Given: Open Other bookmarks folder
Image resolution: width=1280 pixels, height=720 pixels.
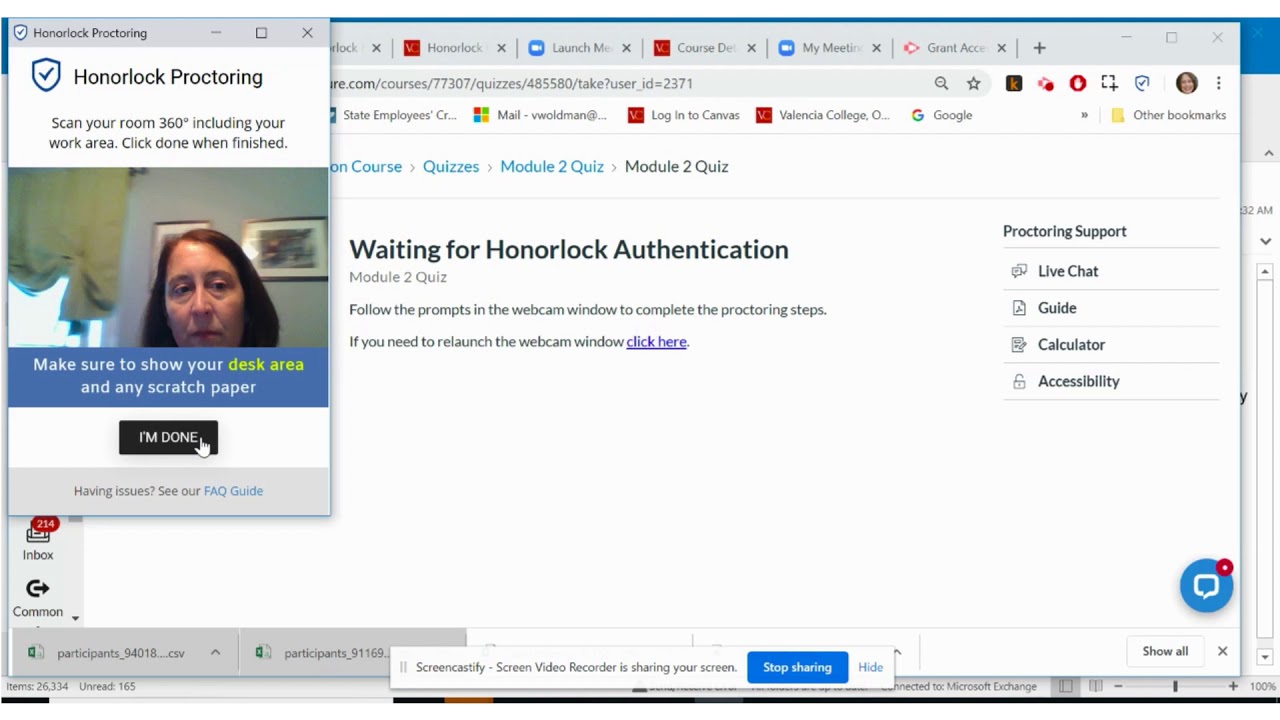Looking at the screenshot, I should (1168, 115).
